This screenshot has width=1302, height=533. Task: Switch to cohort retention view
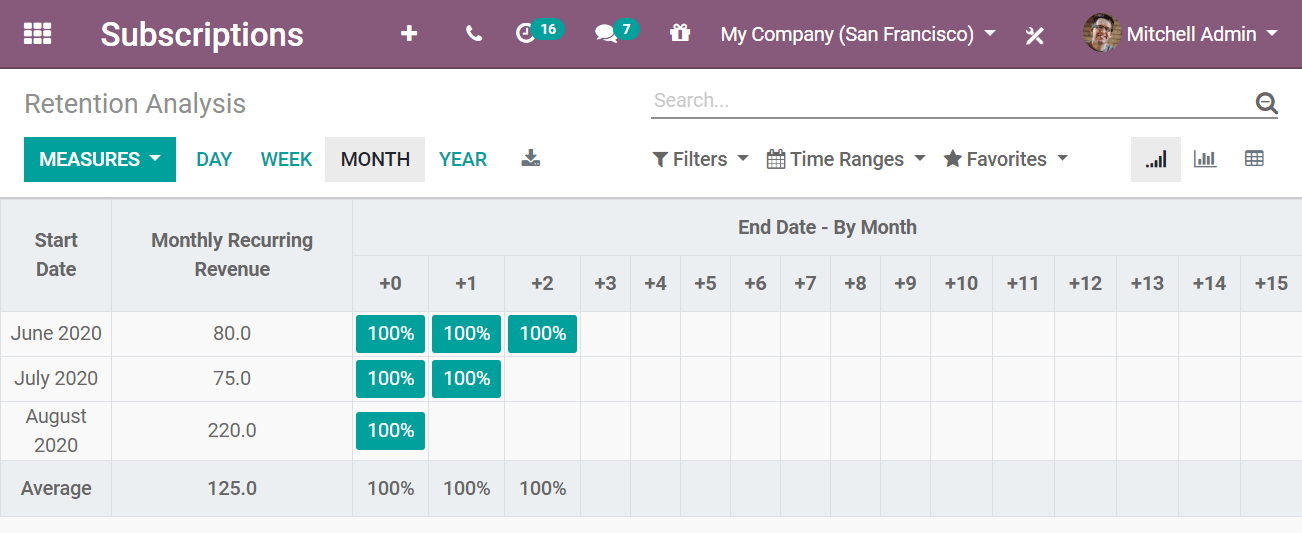(1156, 160)
